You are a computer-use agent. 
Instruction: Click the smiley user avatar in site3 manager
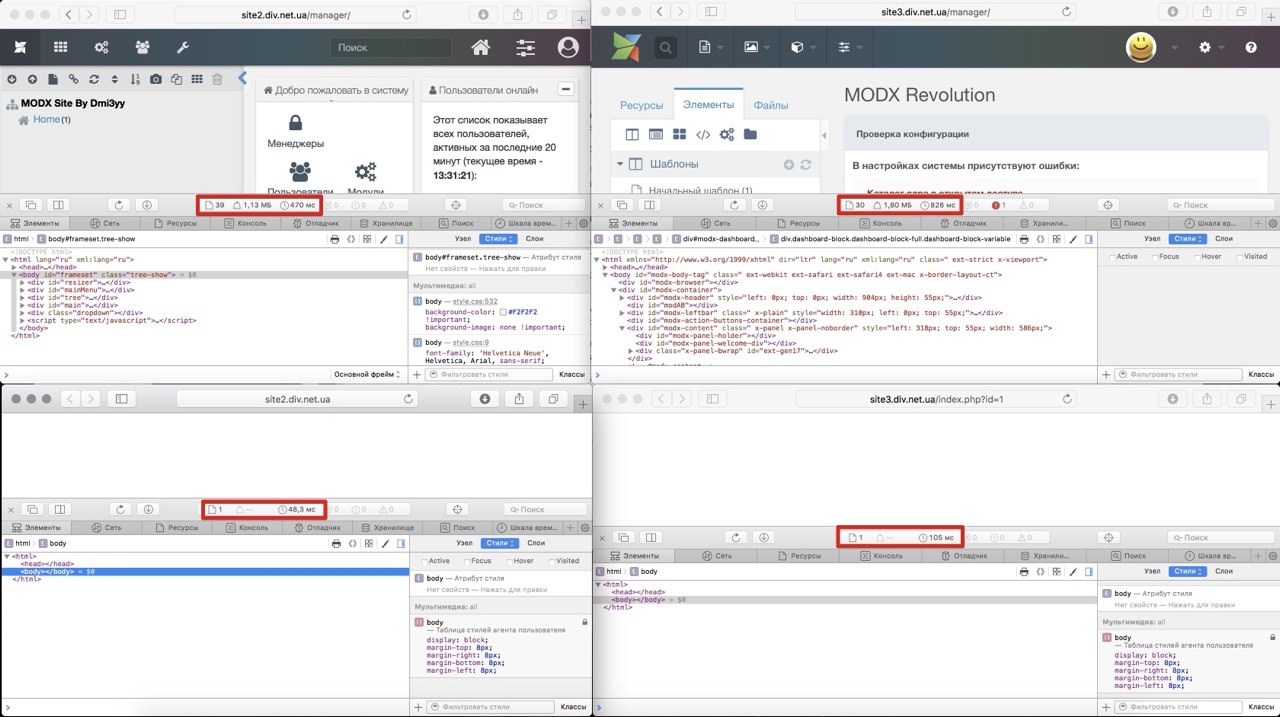1142,47
